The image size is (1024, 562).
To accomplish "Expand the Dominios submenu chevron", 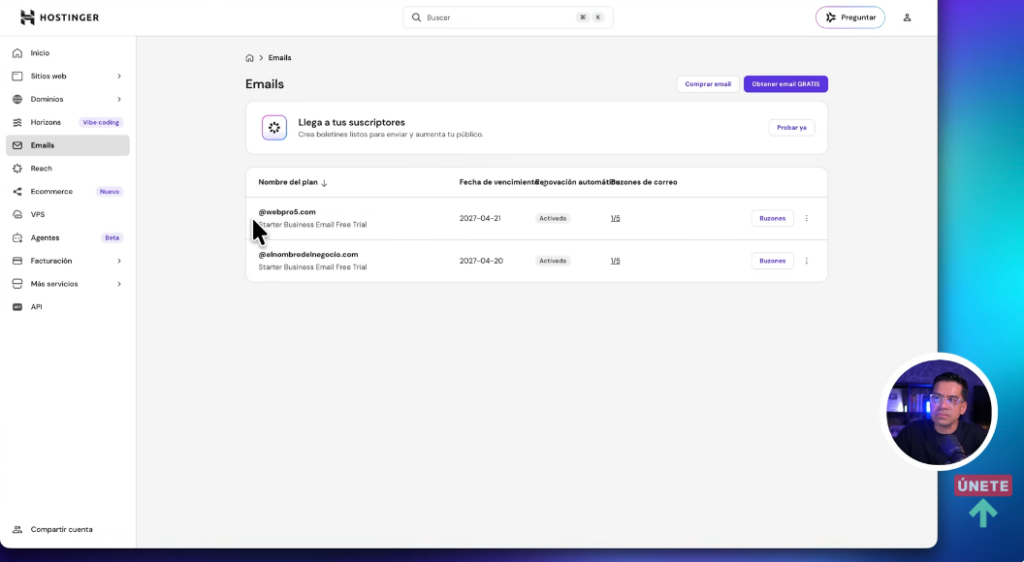I will [119, 99].
